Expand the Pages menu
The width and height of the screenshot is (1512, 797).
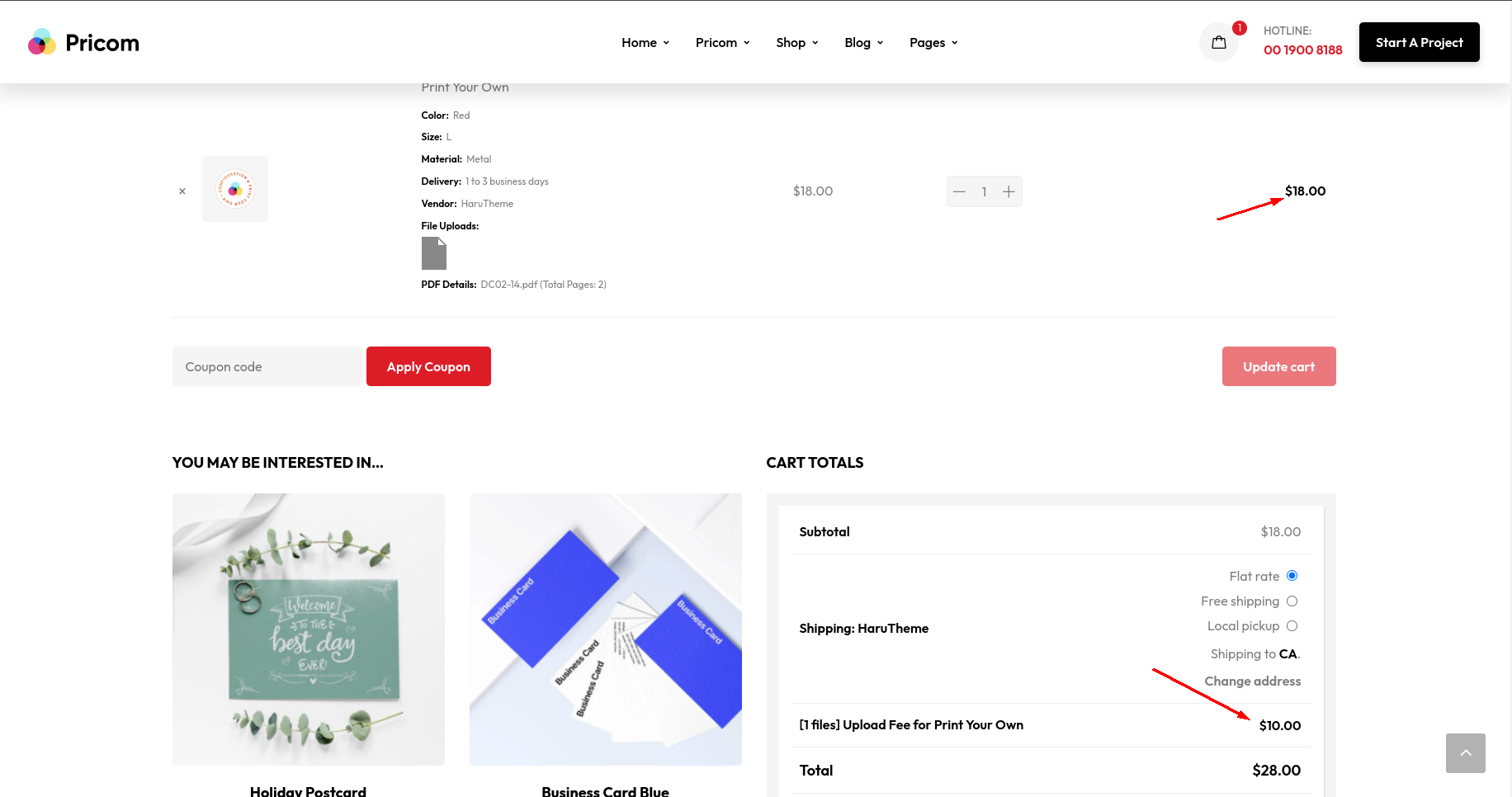(934, 43)
